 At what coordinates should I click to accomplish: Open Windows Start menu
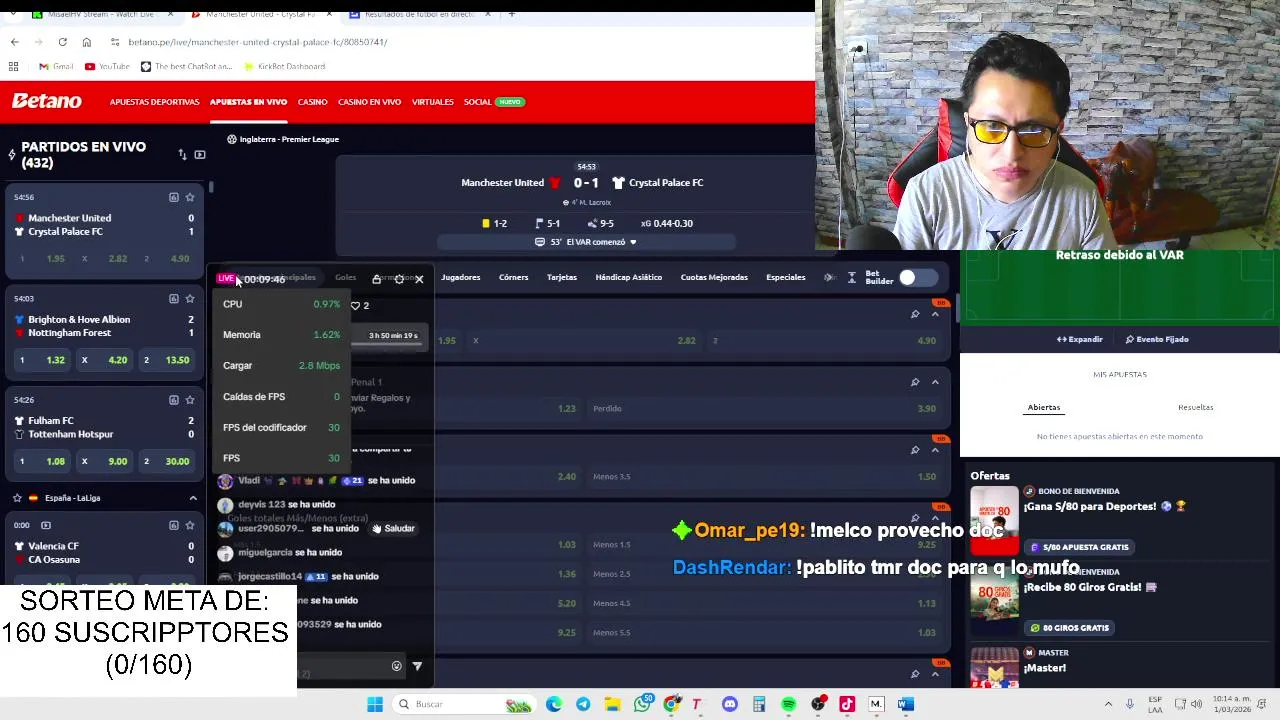coord(375,704)
